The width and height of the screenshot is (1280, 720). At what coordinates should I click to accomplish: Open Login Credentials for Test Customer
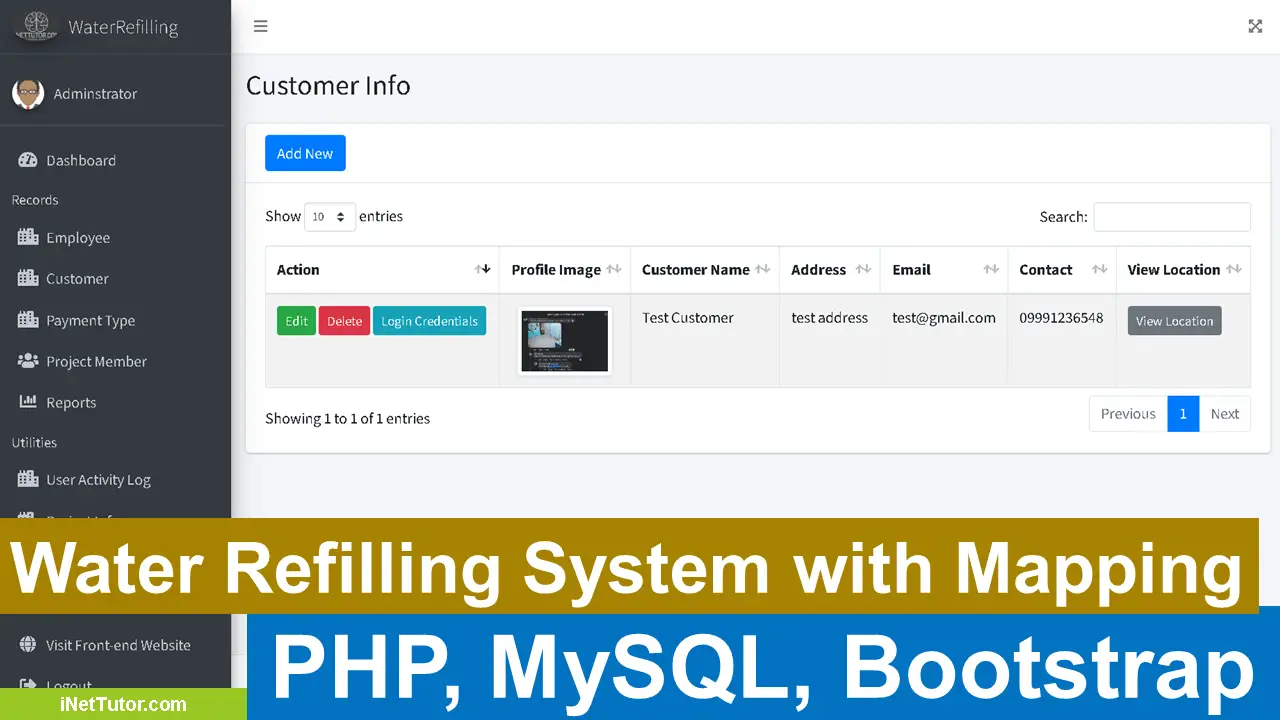429,321
